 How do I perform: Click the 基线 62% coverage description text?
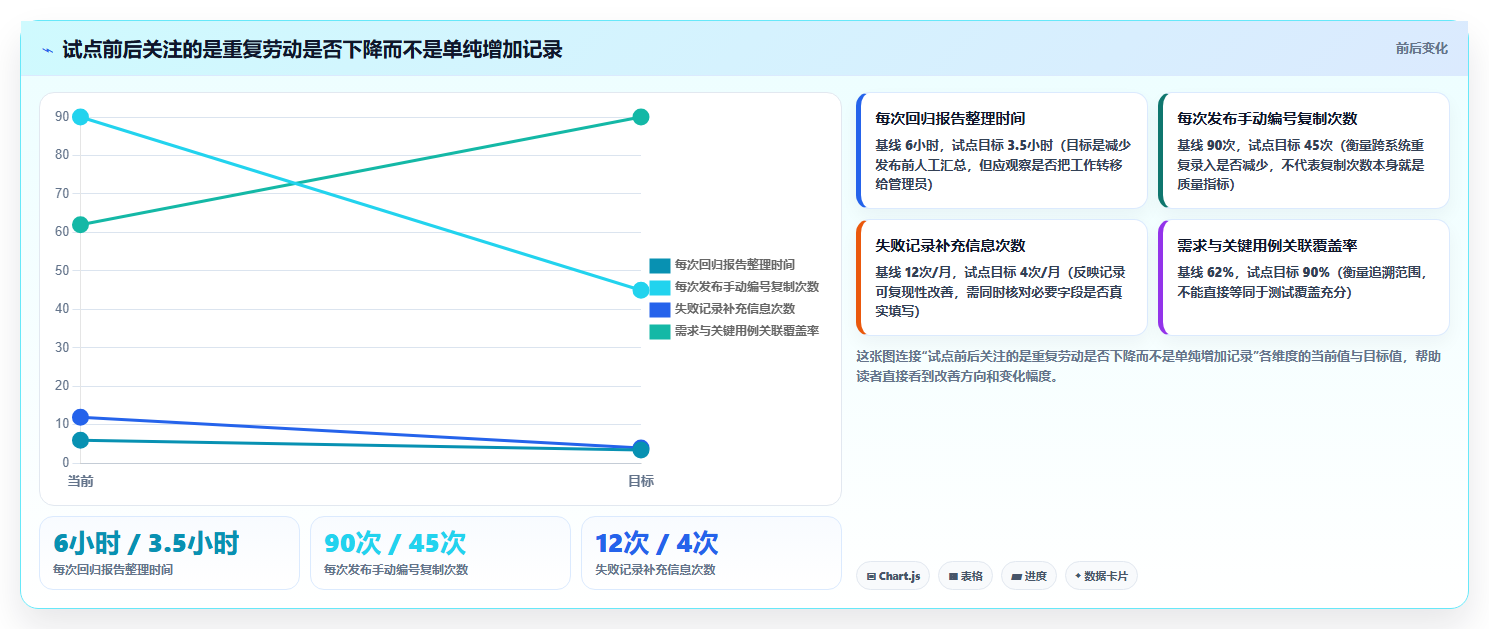(x=1302, y=282)
